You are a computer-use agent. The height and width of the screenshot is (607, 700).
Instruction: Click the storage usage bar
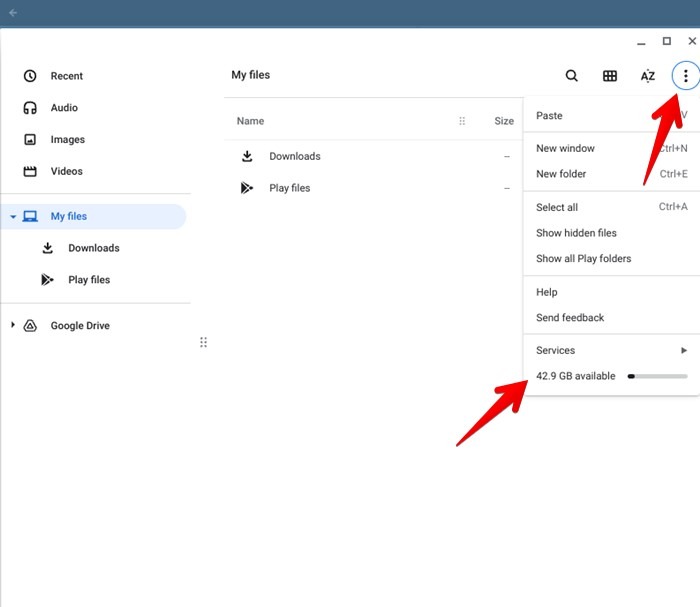tap(657, 376)
